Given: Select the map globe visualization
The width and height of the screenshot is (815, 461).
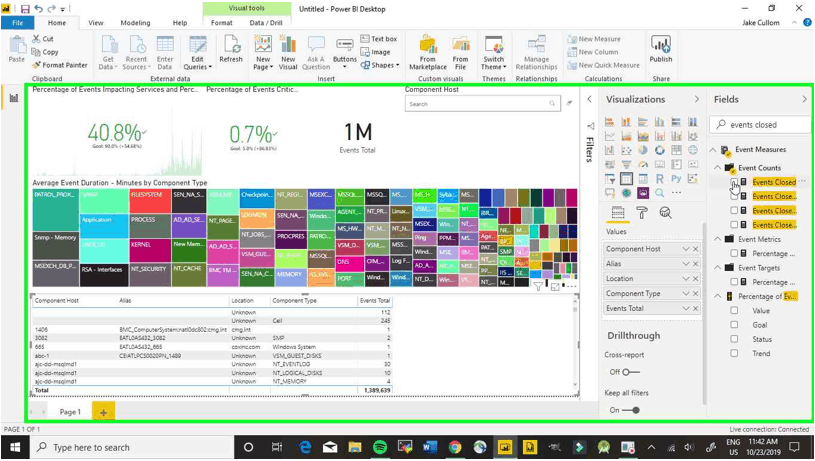Looking at the screenshot, I should click(x=693, y=150).
